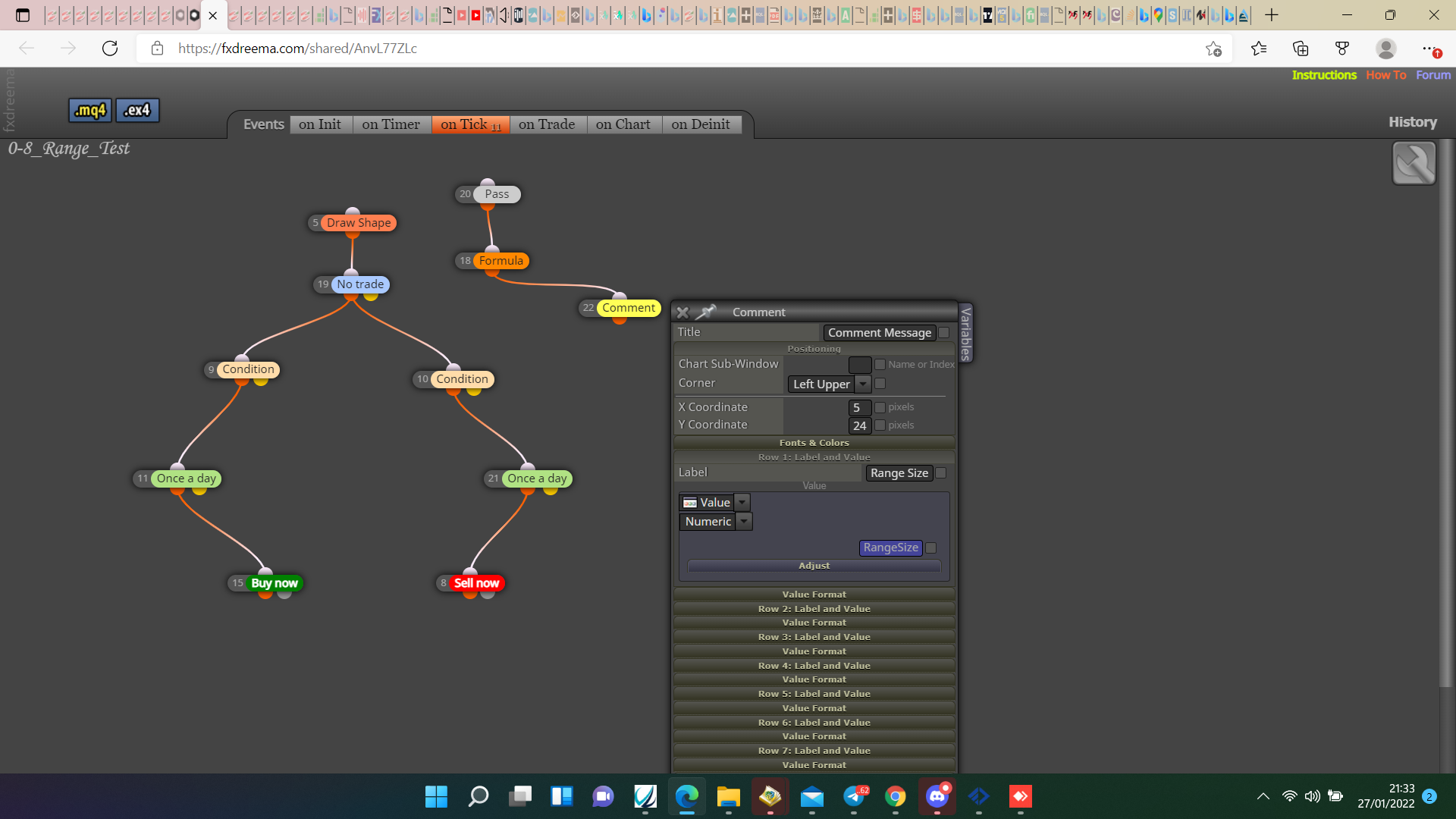The height and width of the screenshot is (819, 1456).
Task: Open browser Collections
Action: click(x=1301, y=49)
